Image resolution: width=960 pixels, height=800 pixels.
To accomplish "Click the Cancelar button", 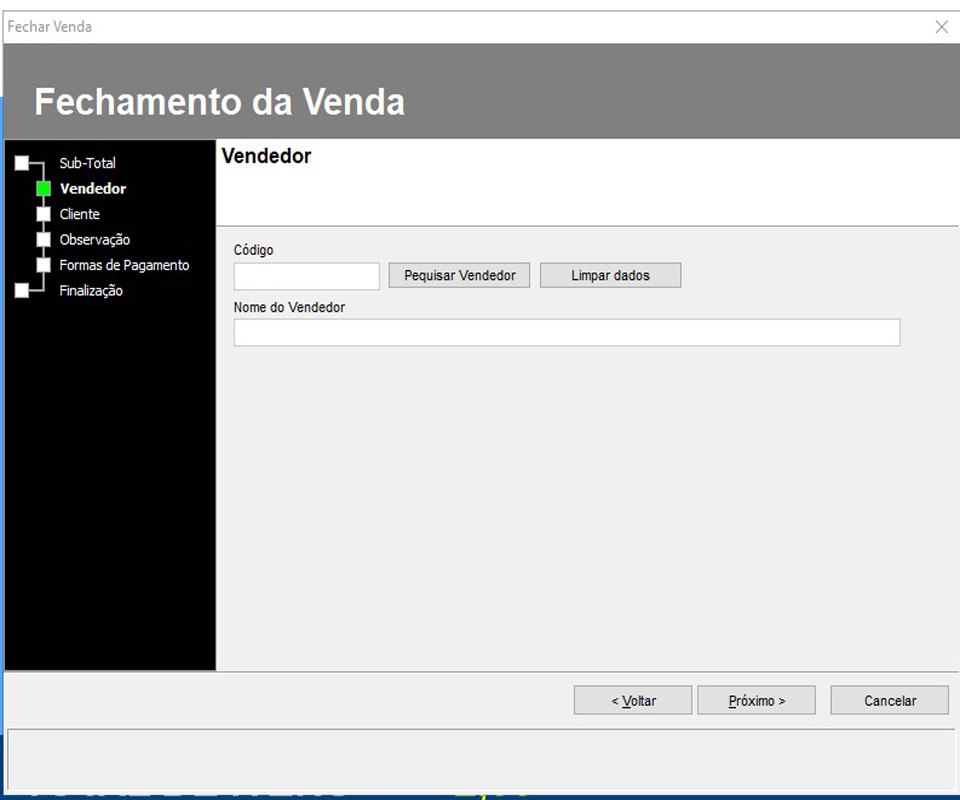I will 889,700.
